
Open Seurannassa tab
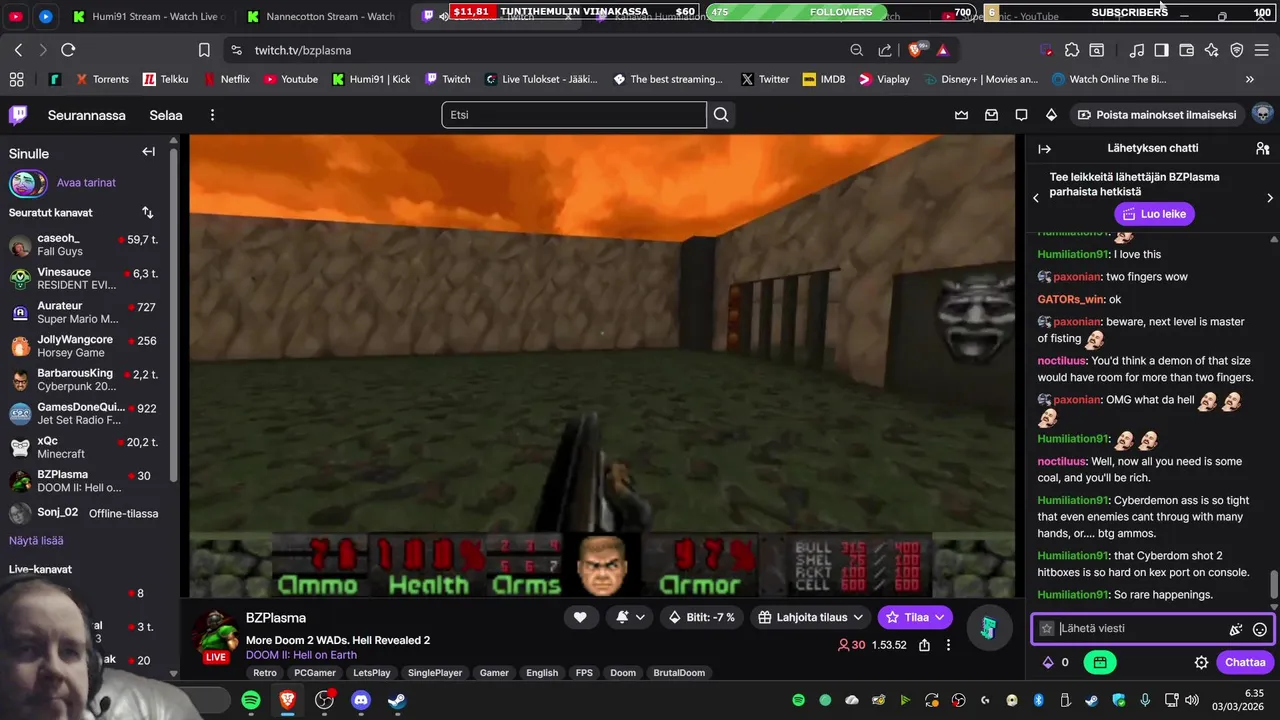click(87, 115)
